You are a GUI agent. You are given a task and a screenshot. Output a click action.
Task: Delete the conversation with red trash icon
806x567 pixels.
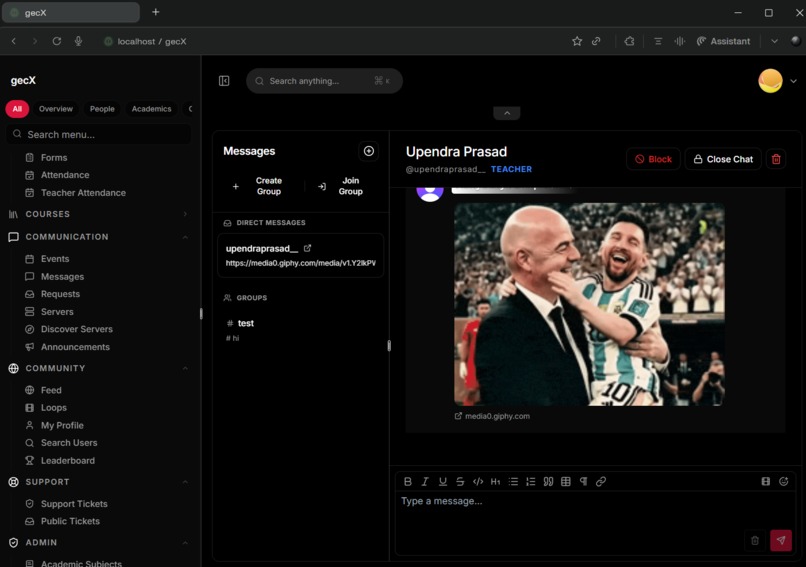(x=776, y=159)
